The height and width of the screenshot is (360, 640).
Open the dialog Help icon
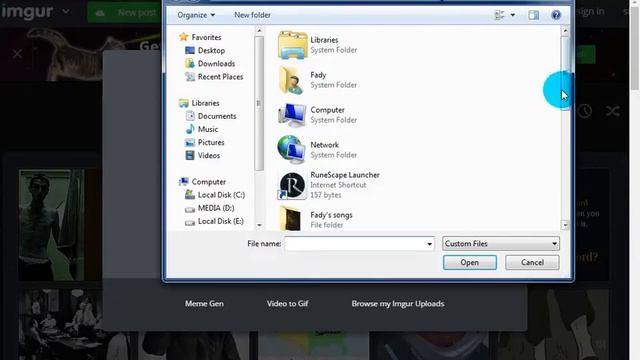556,15
